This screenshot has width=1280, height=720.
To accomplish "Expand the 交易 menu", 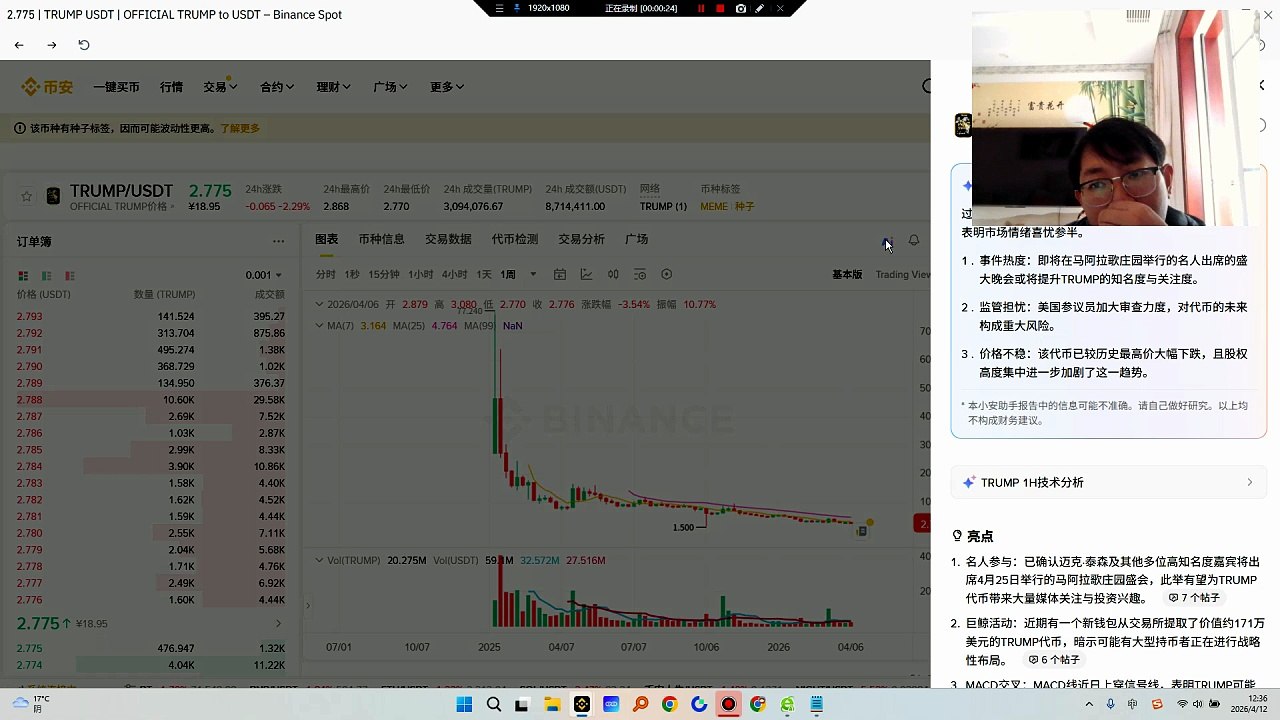I will point(220,87).
